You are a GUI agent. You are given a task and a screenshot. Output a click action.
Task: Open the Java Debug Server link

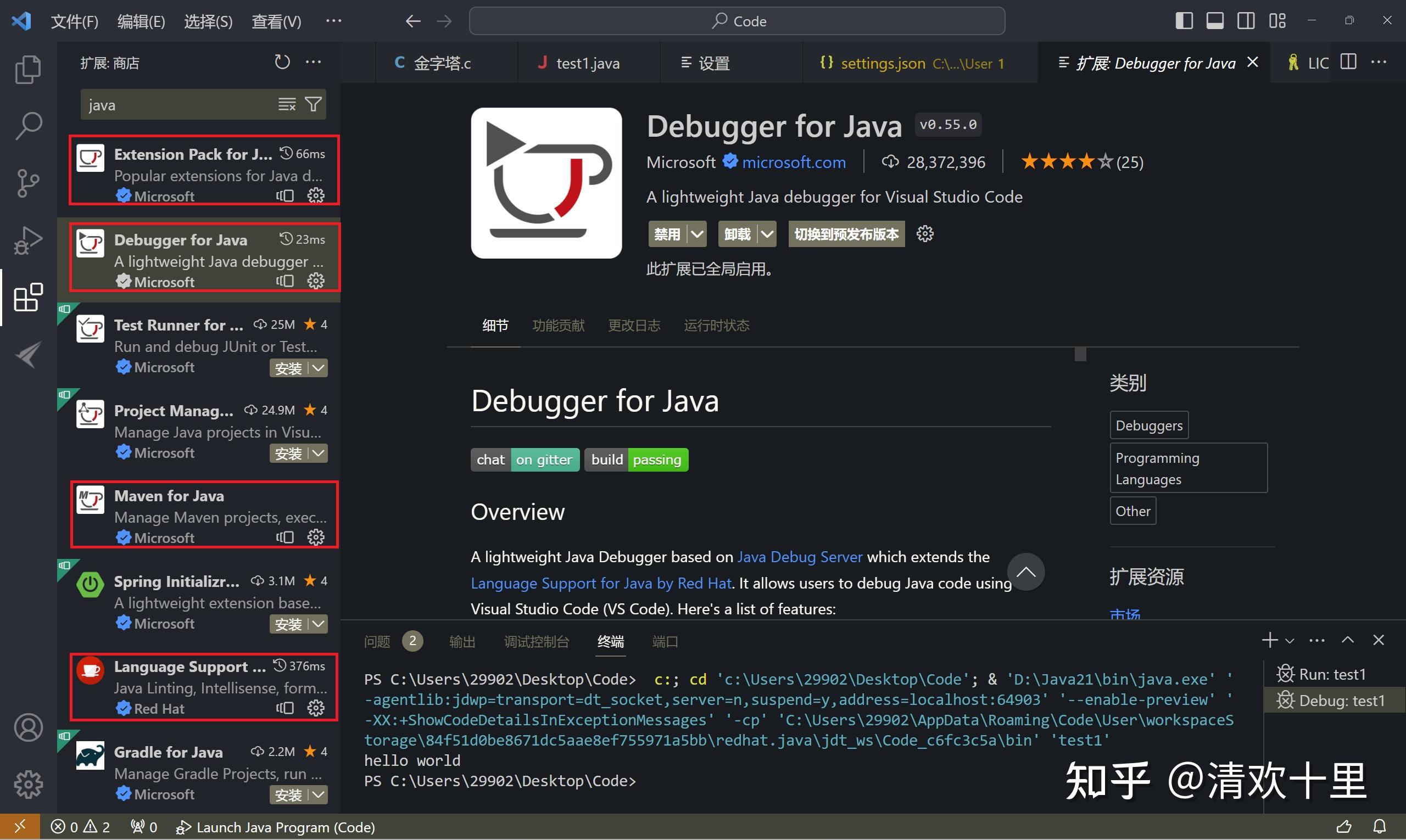[x=800, y=557]
